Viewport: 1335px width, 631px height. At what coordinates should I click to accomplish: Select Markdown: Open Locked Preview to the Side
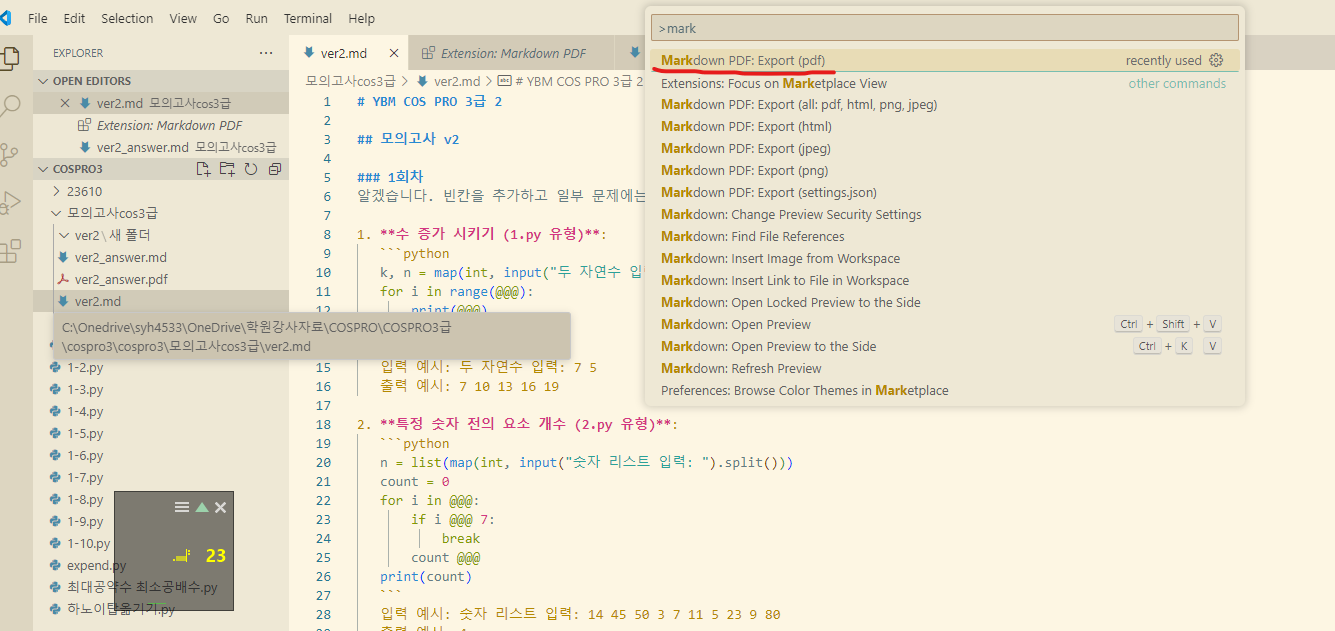[x=945, y=302]
